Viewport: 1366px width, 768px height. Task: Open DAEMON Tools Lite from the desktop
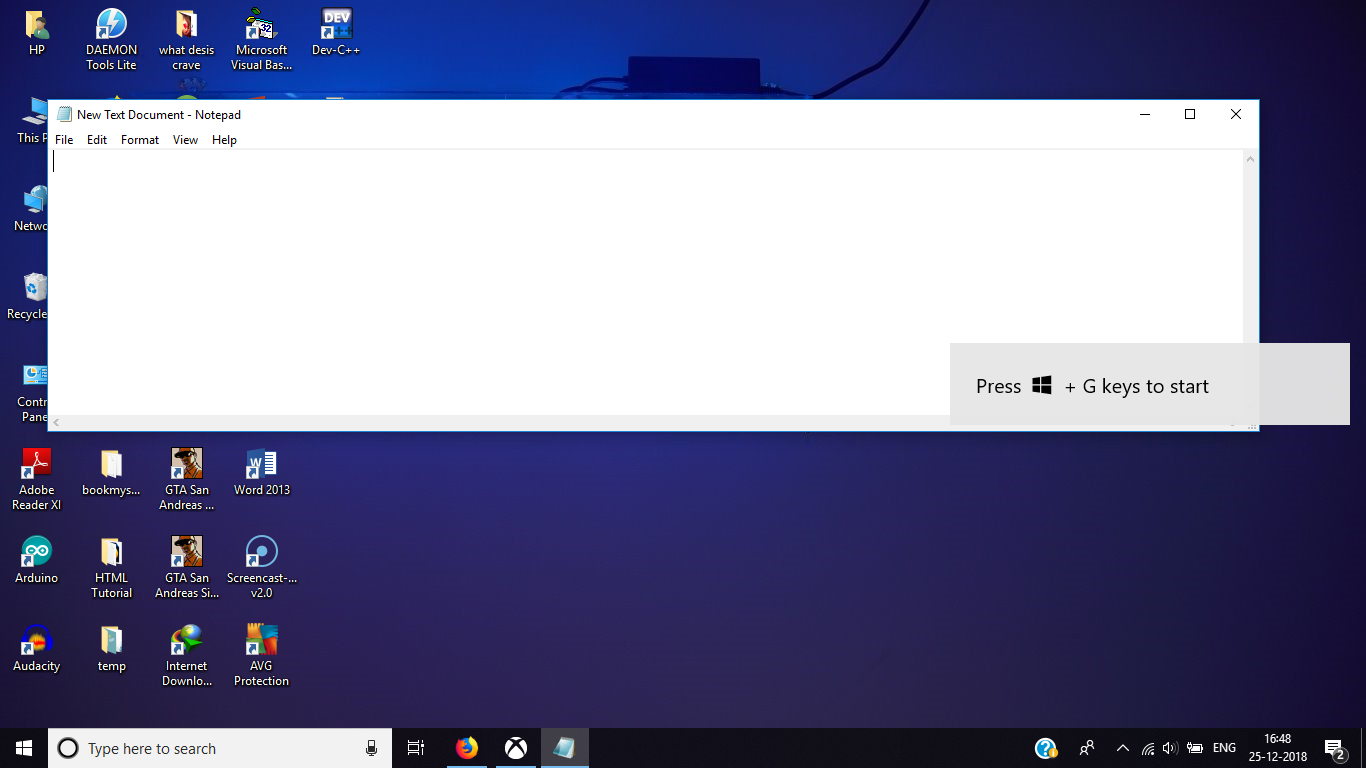tap(110, 30)
